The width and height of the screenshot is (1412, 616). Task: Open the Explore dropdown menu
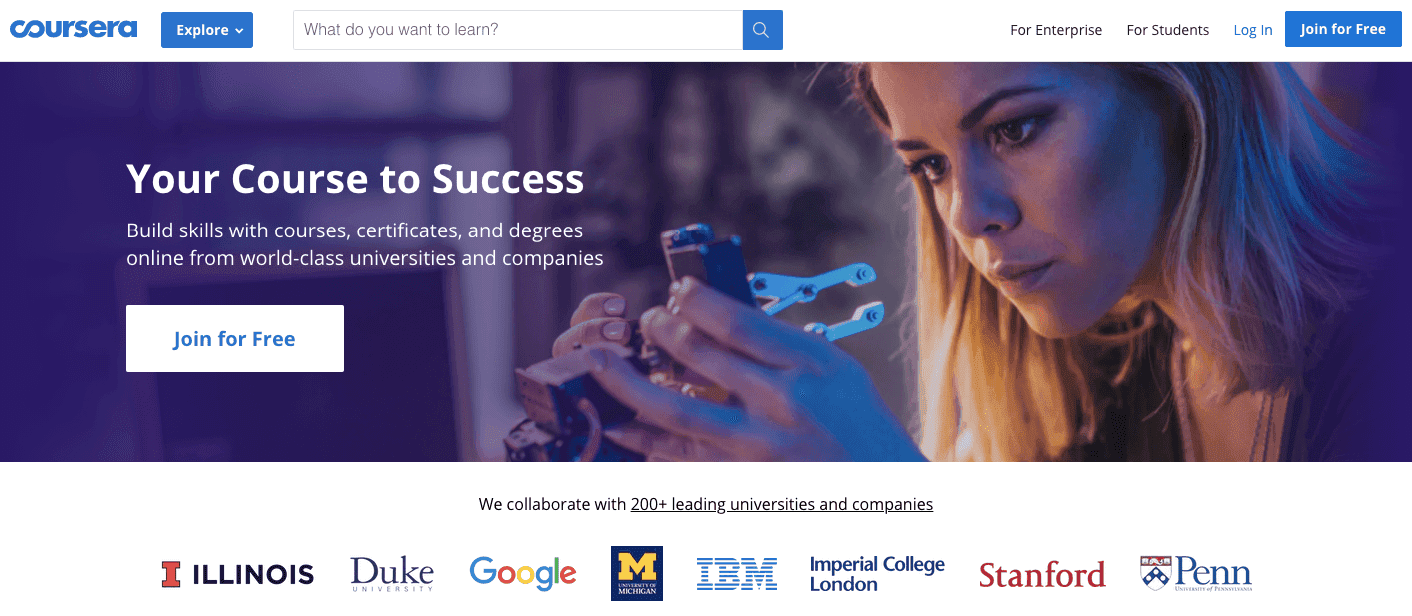pos(207,30)
